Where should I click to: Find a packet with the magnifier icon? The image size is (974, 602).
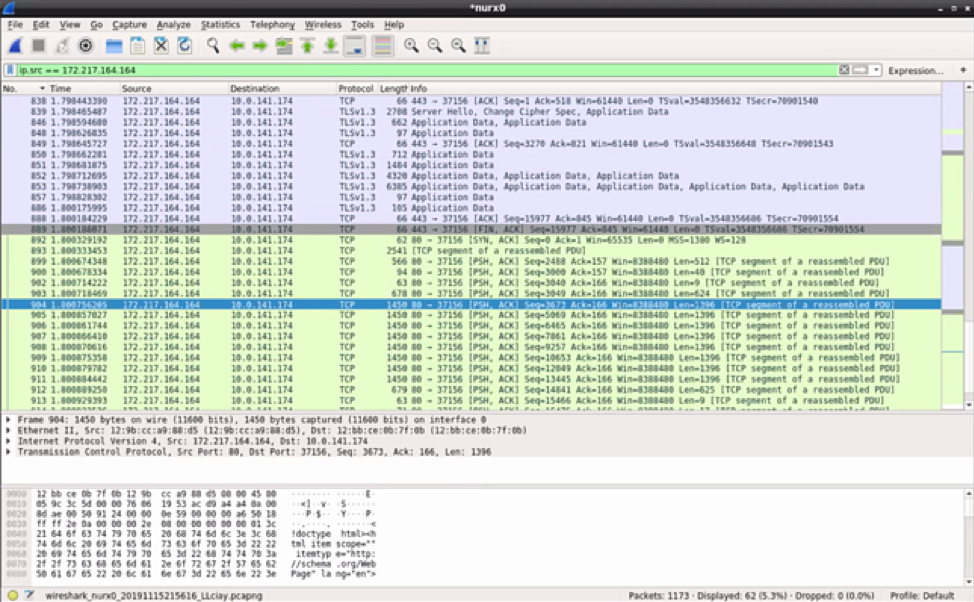point(213,45)
